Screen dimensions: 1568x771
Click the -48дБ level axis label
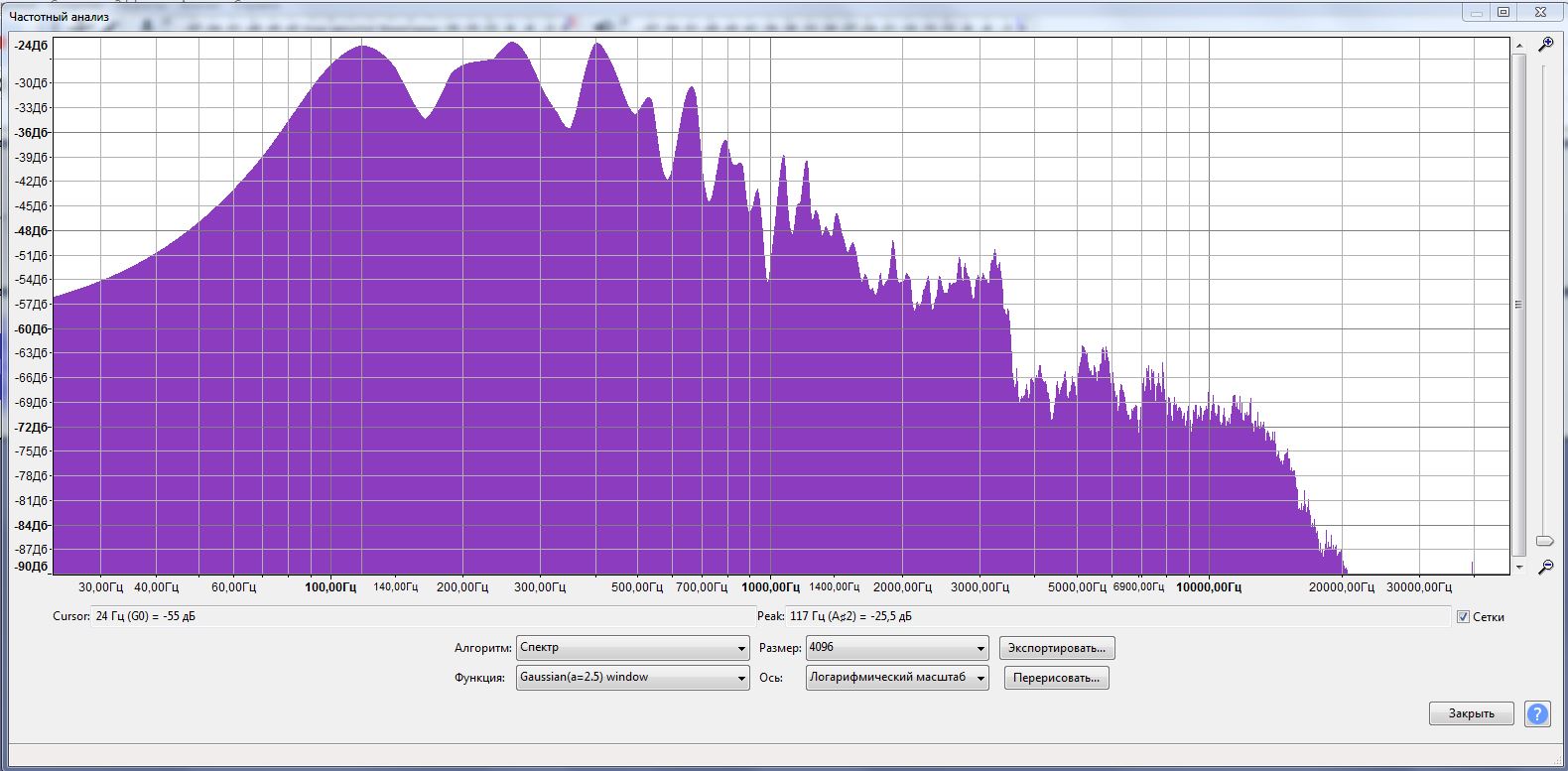point(32,230)
